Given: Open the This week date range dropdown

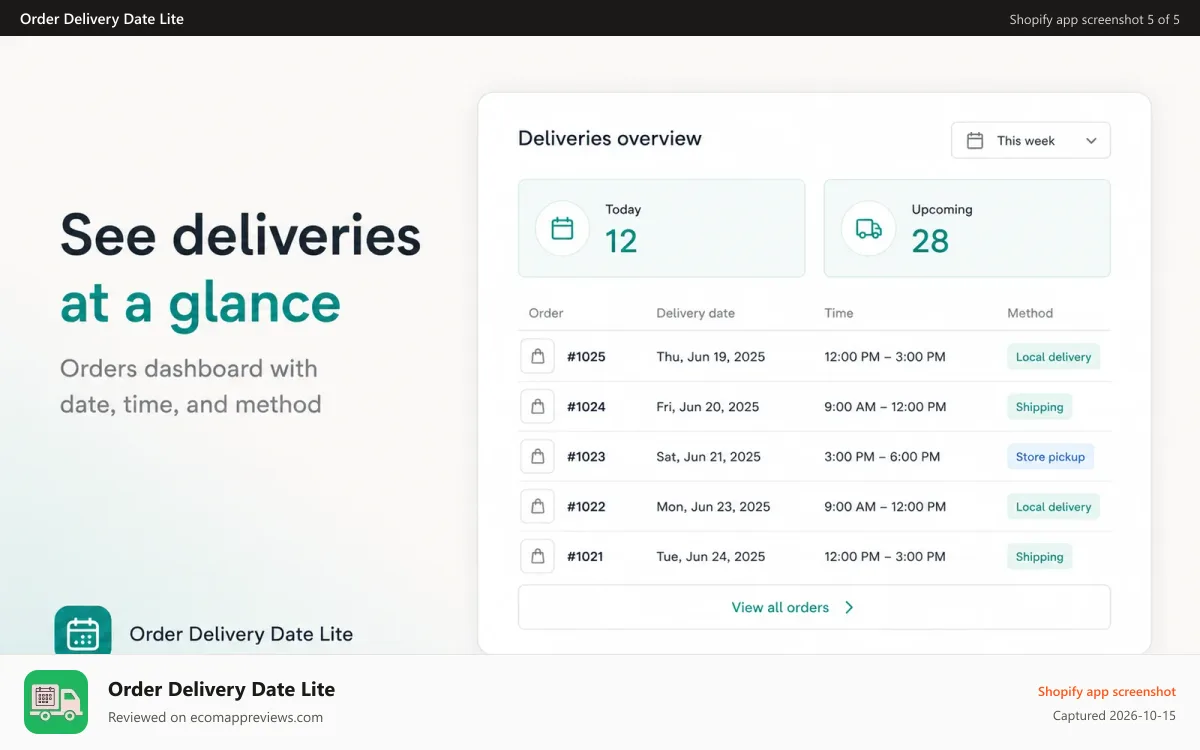Looking at the screenshot, I should coord(1030,140).
